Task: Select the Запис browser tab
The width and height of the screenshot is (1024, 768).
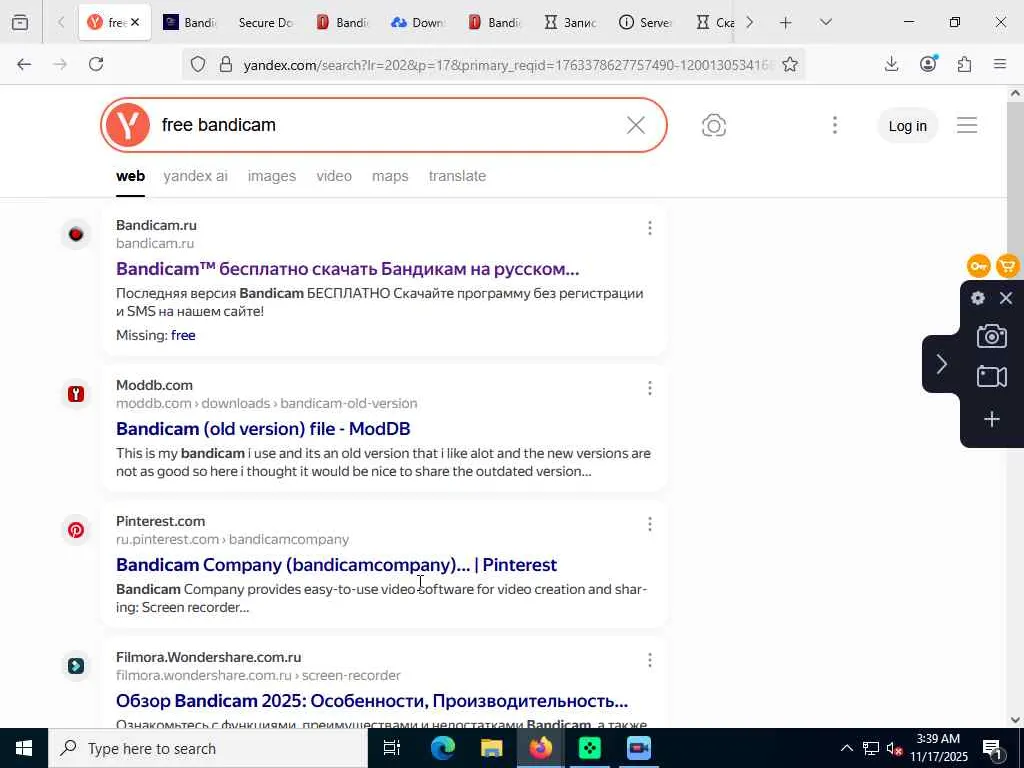Action: [x=570, y=23]
